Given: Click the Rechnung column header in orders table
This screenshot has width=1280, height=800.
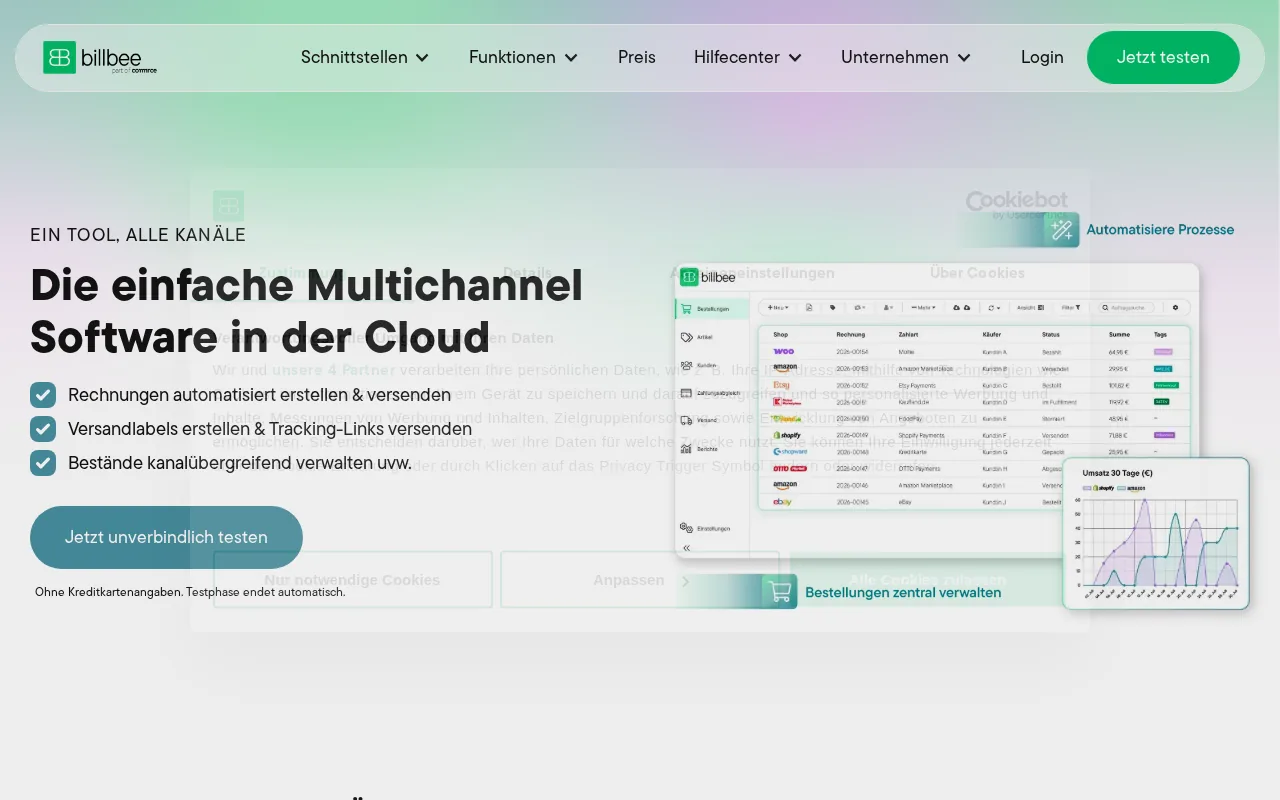Looking at the screenshot, I should (850, 334).
